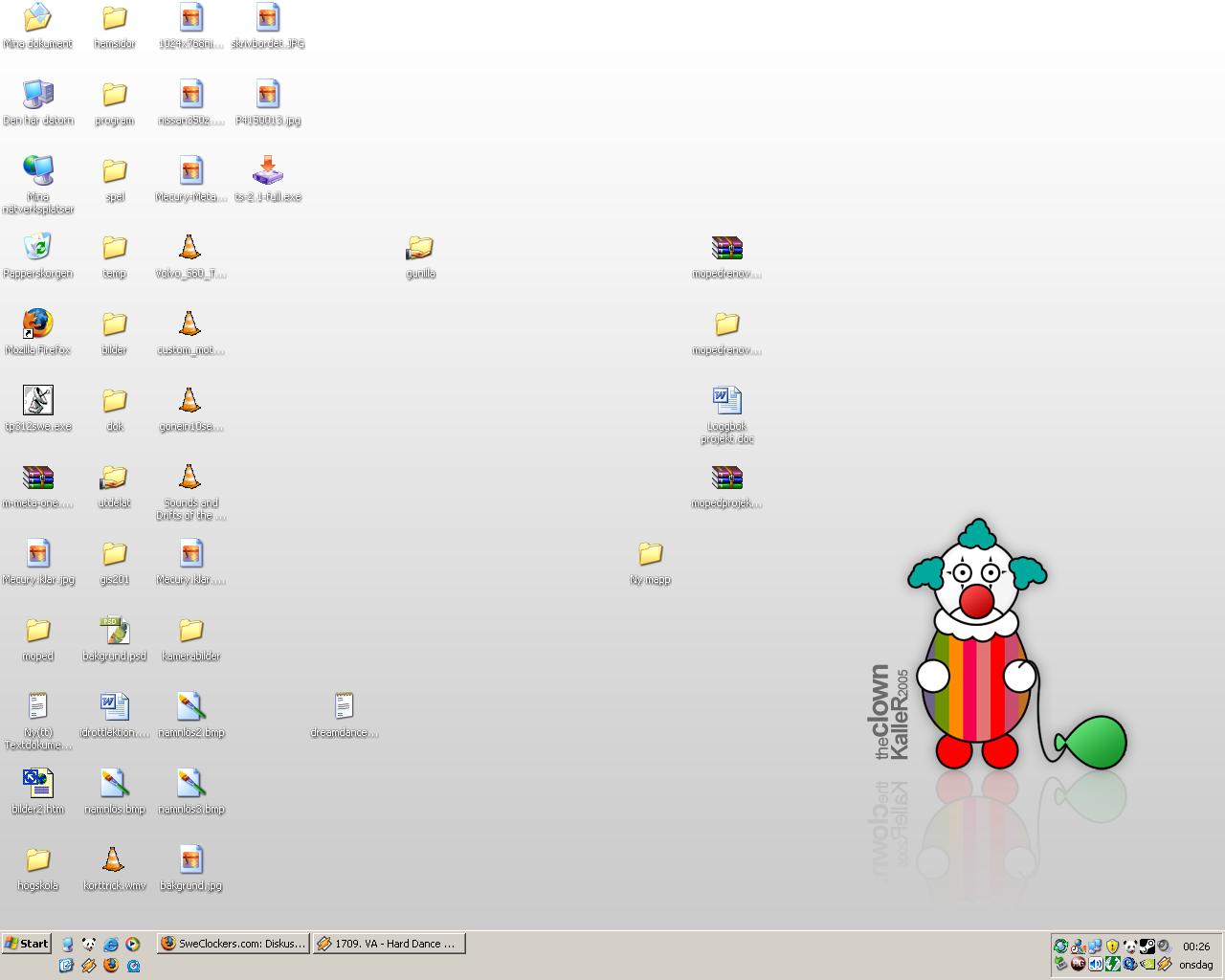This screenshot has height=980, width=1225.
Task: Select the mopedrenov WinRAR archive icon
Action: (726, 255)
